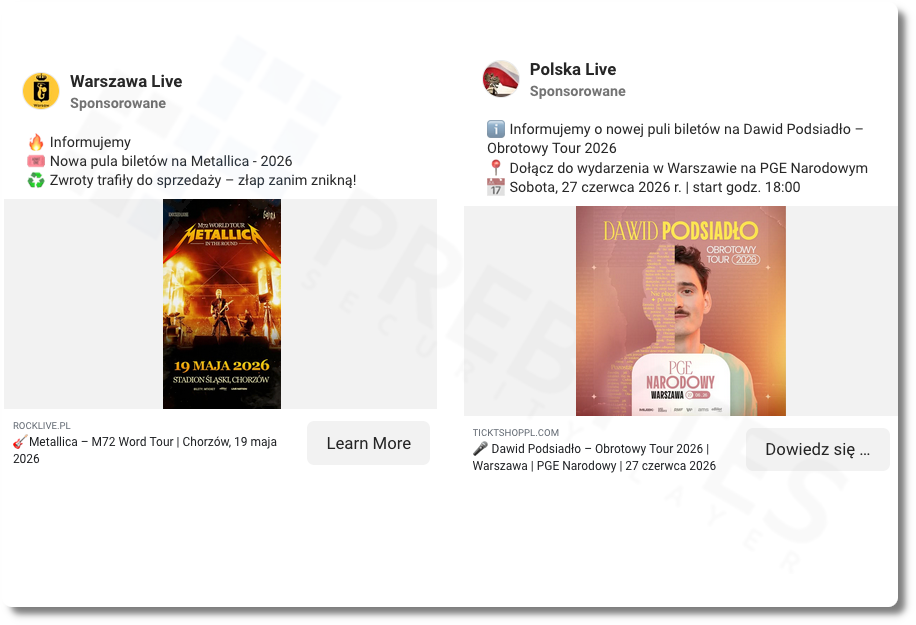Click the fire emoji beside Informujemy
This screenshot has height=625, width=916.
click(36, 142)
